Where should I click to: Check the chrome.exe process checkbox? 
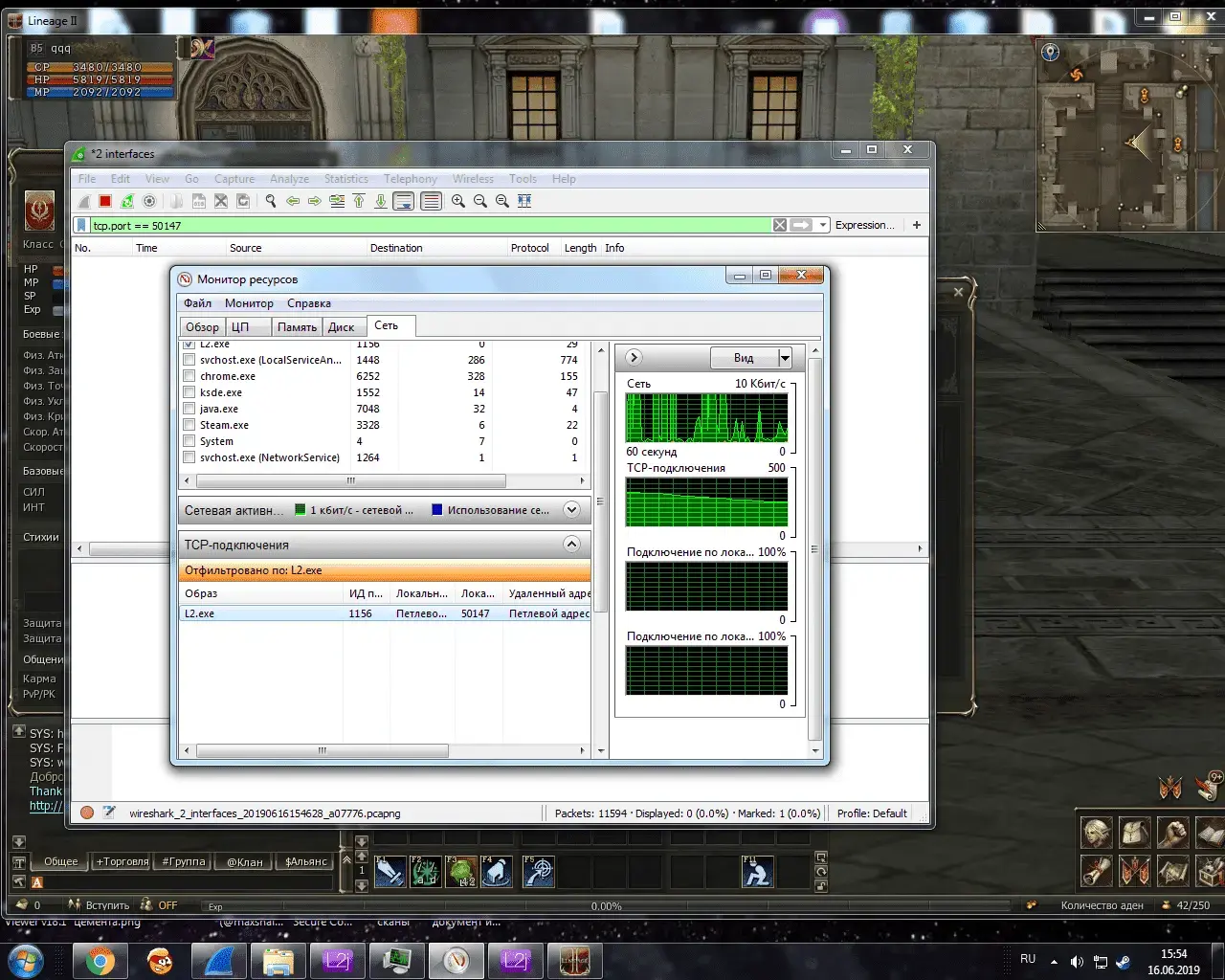(x=189, y=376)
